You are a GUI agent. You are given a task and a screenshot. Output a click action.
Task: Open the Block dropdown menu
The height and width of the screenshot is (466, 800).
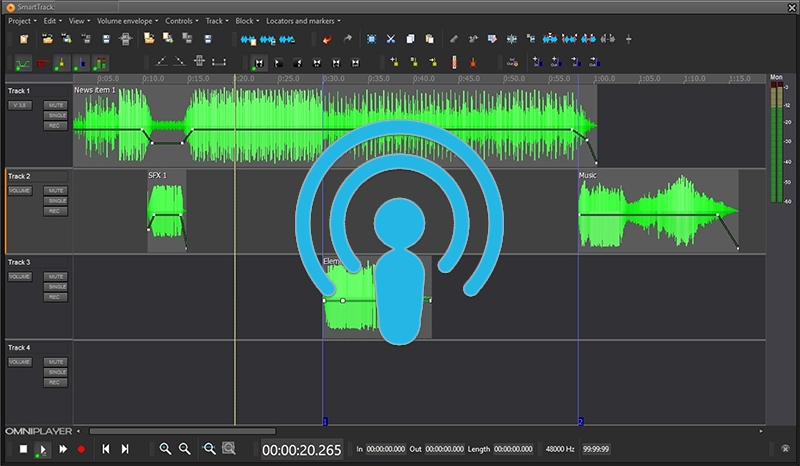pyautogui.click(x=247, y=21)
